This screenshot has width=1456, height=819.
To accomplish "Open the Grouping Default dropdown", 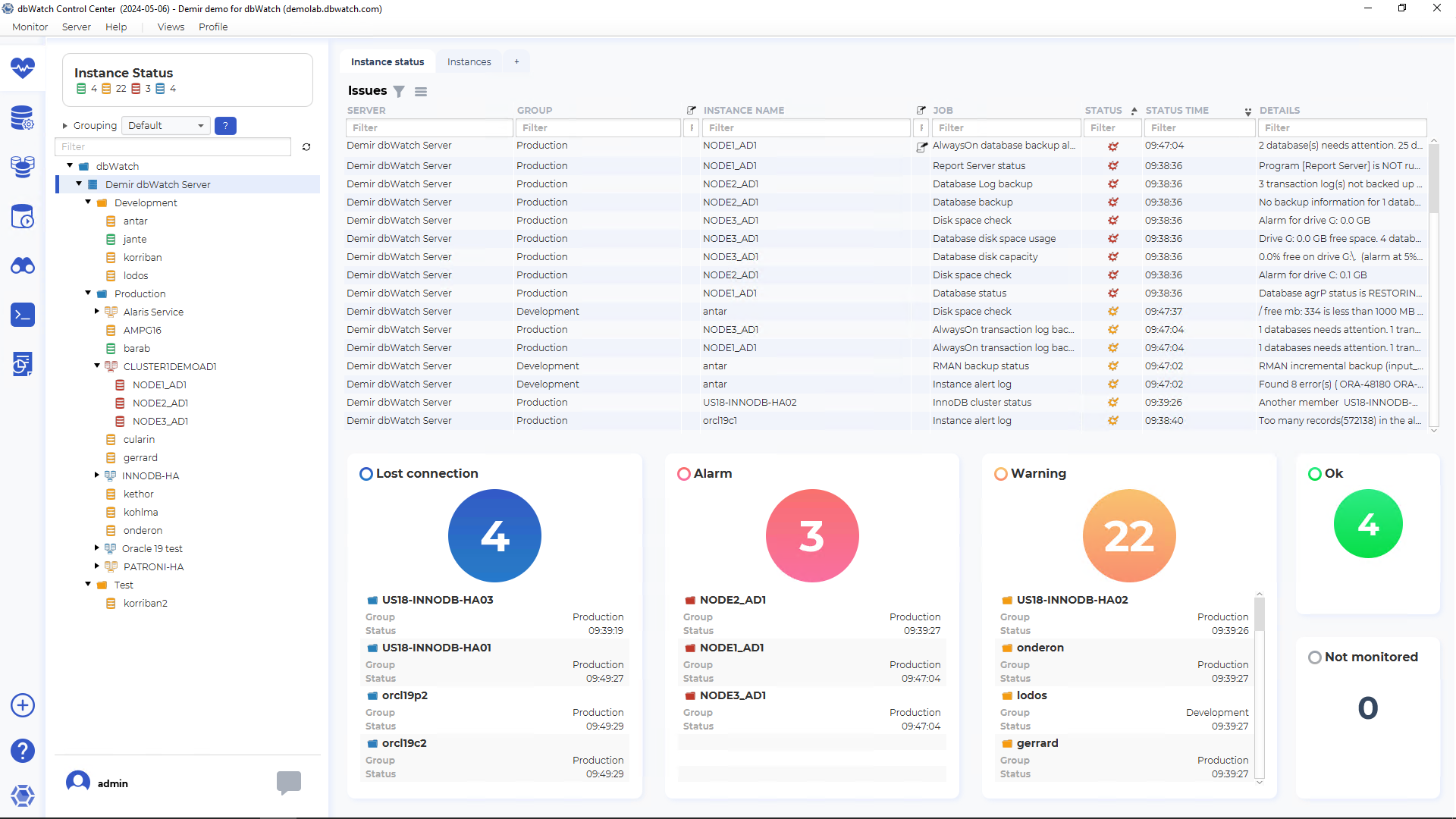I will pos(165,125).
